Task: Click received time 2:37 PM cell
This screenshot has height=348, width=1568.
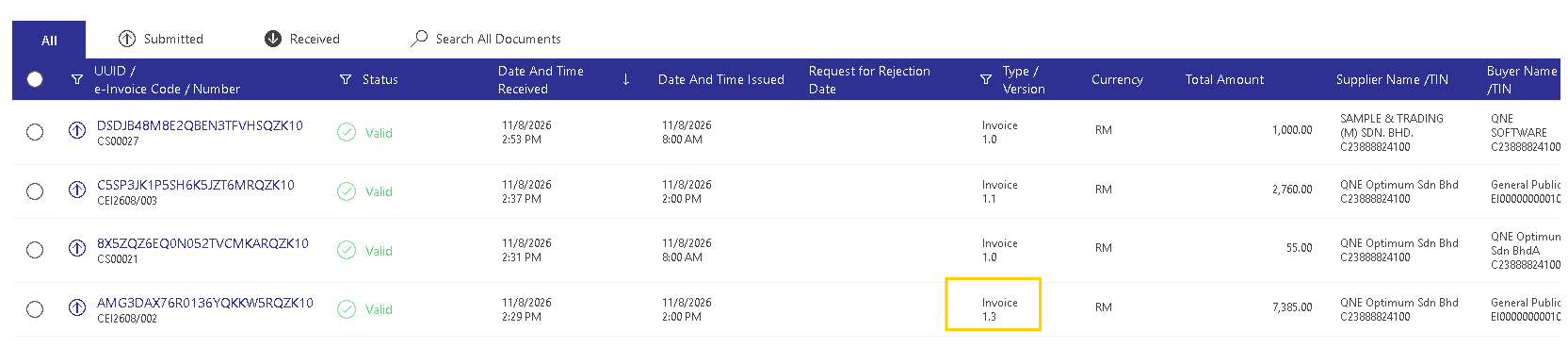Action: (x=522, y=199)
